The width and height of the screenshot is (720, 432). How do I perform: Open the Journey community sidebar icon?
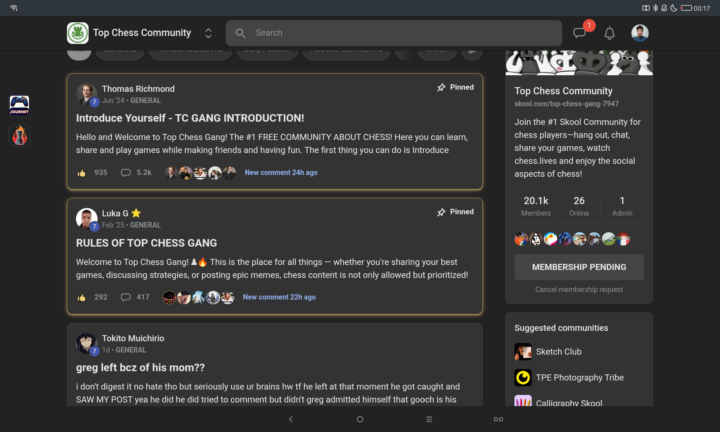tap(19, 105)
